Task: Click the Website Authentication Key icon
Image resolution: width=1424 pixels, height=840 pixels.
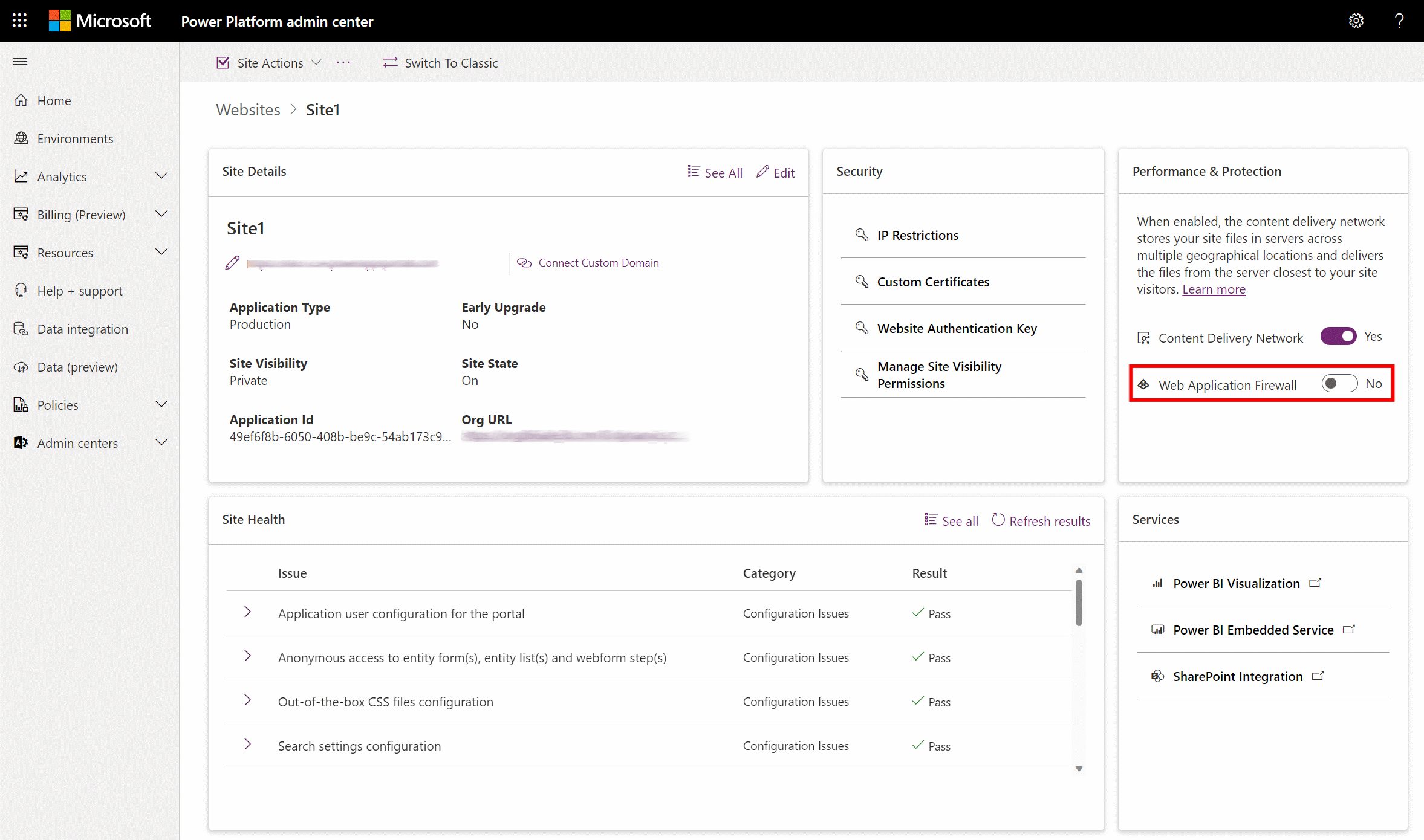Action: tap(861, 327)
